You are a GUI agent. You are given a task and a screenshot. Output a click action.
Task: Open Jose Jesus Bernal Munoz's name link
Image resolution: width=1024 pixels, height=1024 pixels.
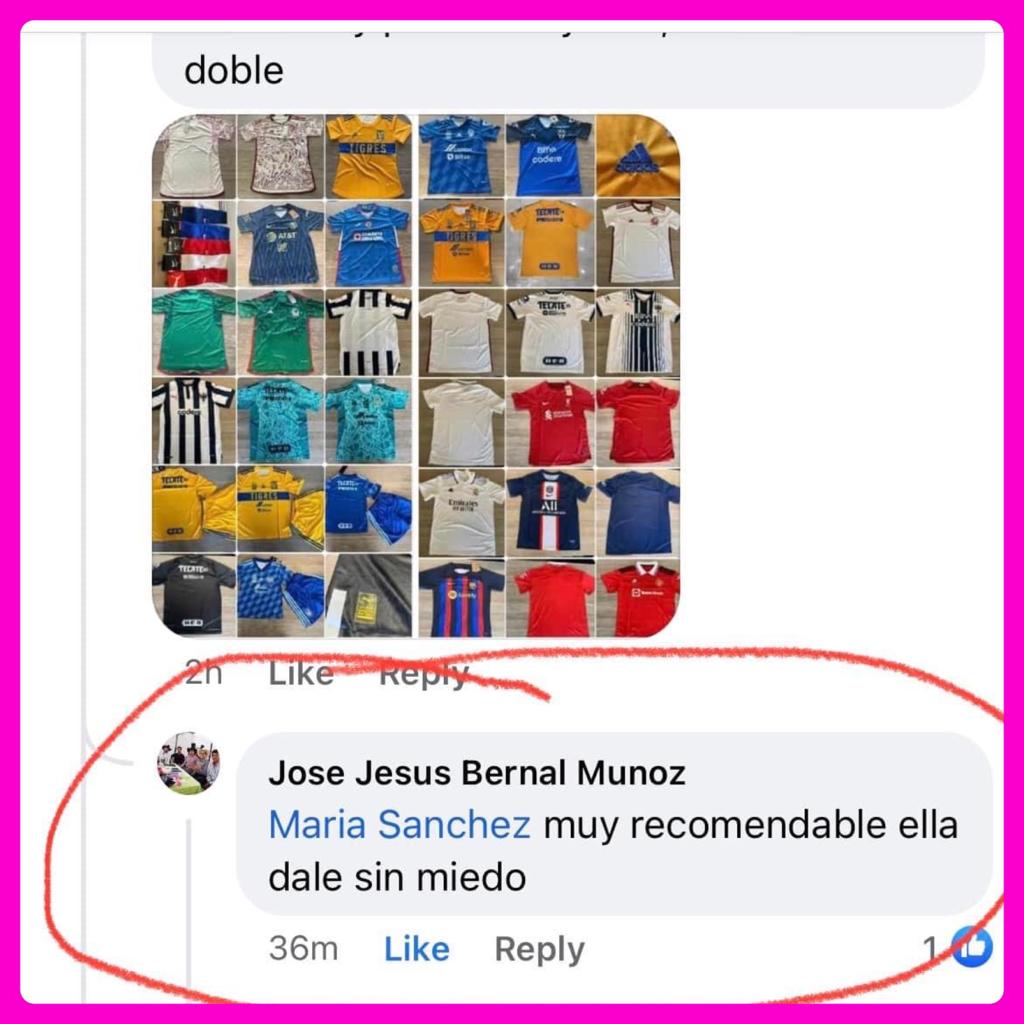pyautogui.click(x=477, y=773)
